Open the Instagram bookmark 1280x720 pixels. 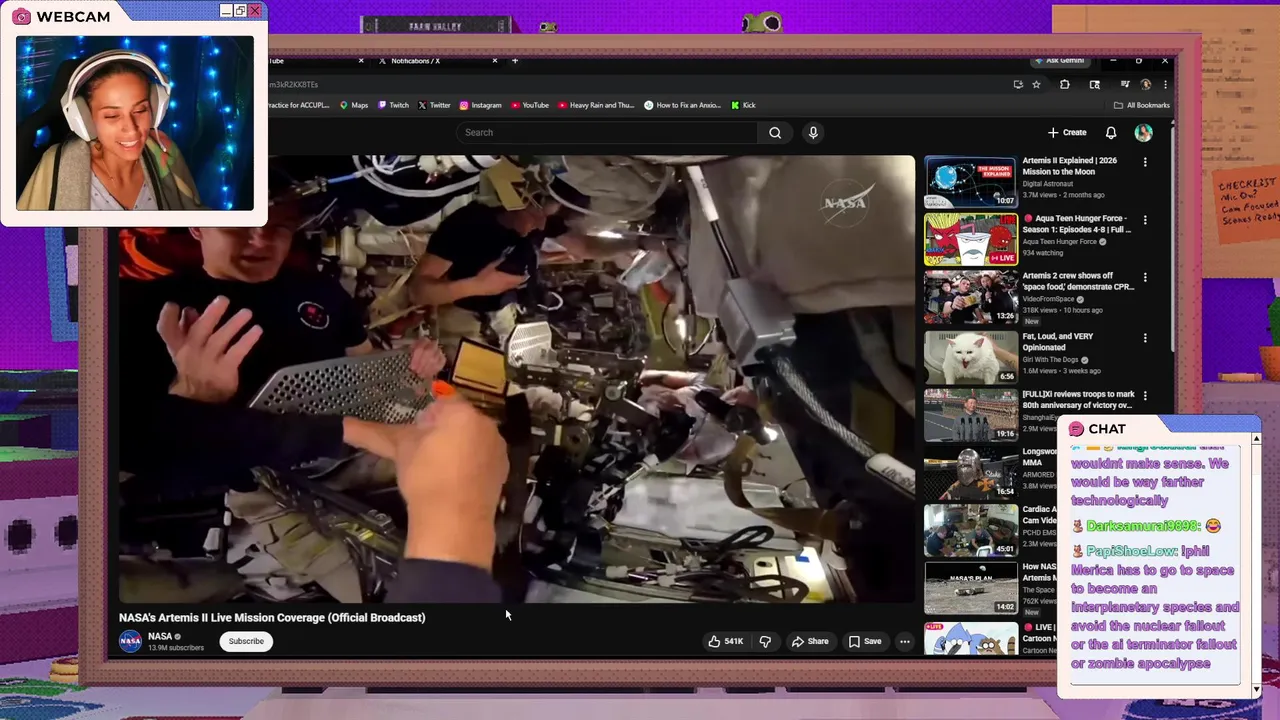480,105
